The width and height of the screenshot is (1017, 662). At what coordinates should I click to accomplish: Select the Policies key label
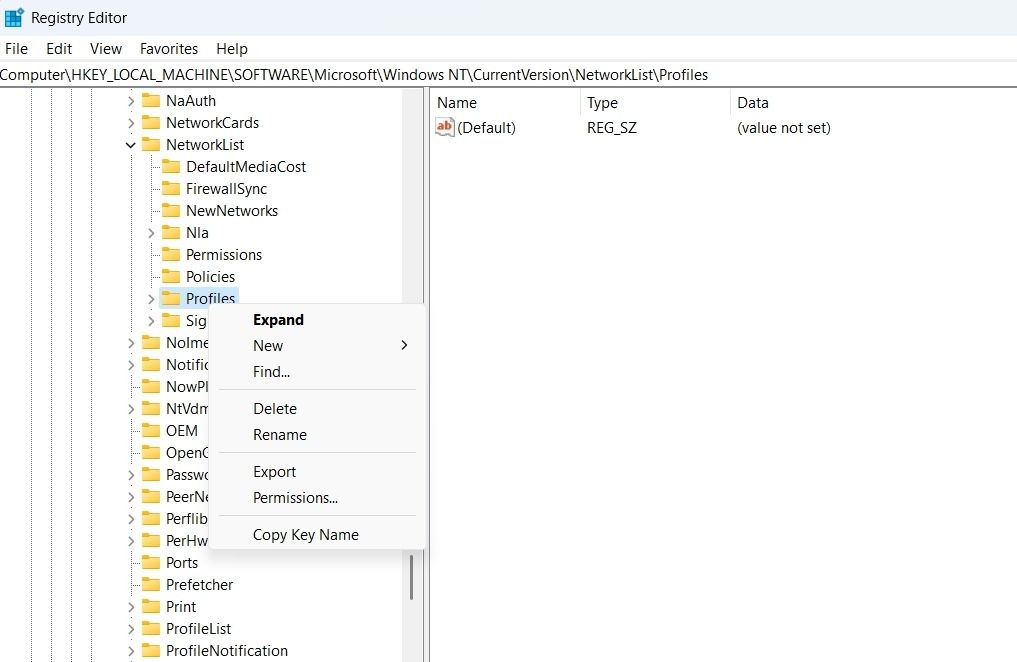(210, 277)
